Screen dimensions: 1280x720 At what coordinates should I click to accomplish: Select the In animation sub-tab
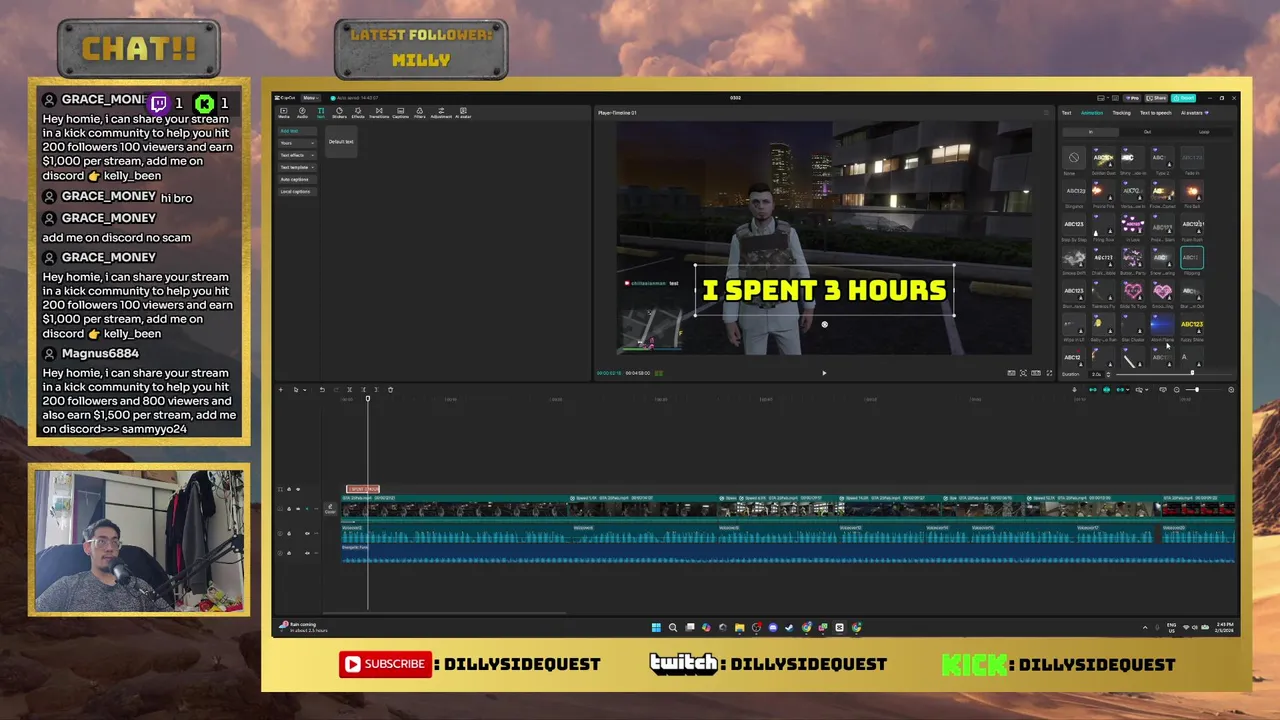click(x=1091, y=132)
